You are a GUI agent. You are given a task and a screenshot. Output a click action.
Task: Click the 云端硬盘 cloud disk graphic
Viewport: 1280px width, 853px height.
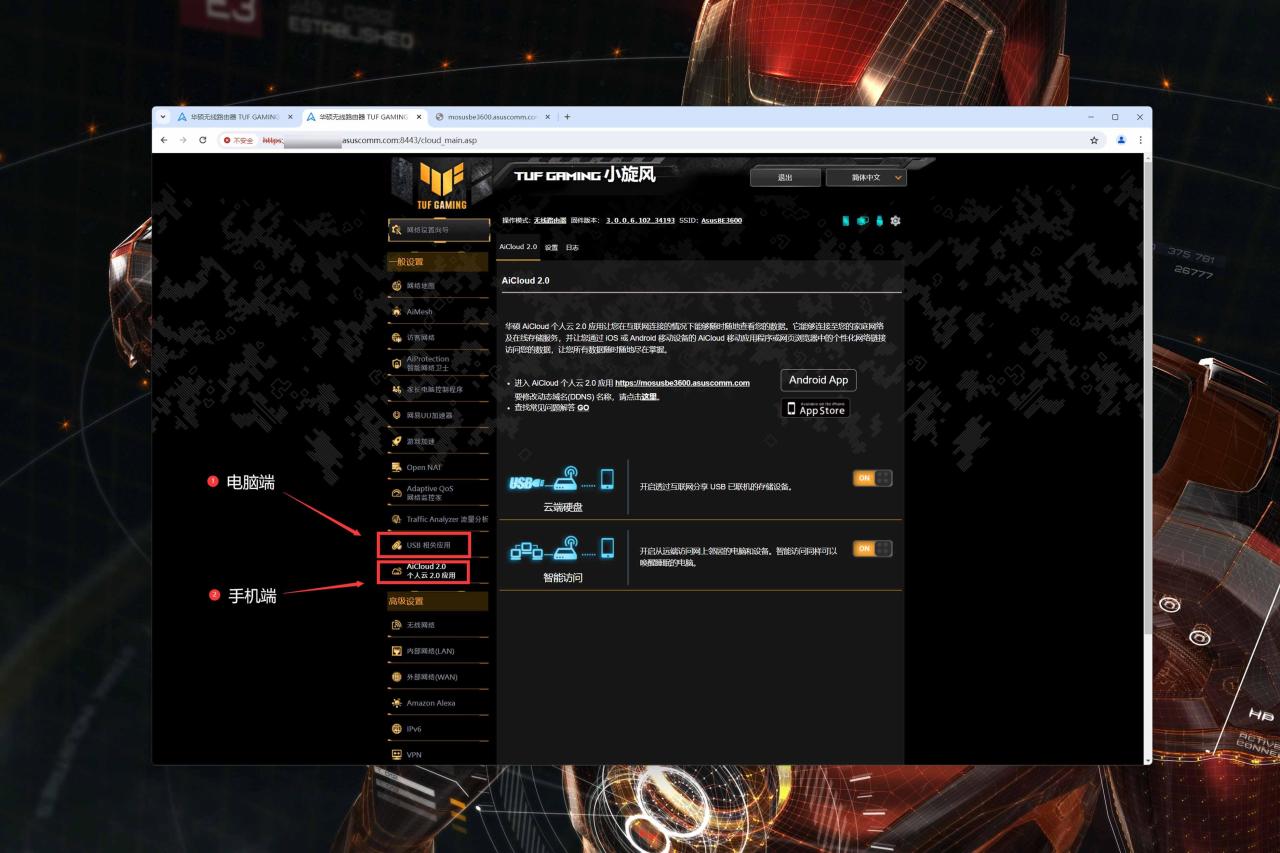[561, 480]
